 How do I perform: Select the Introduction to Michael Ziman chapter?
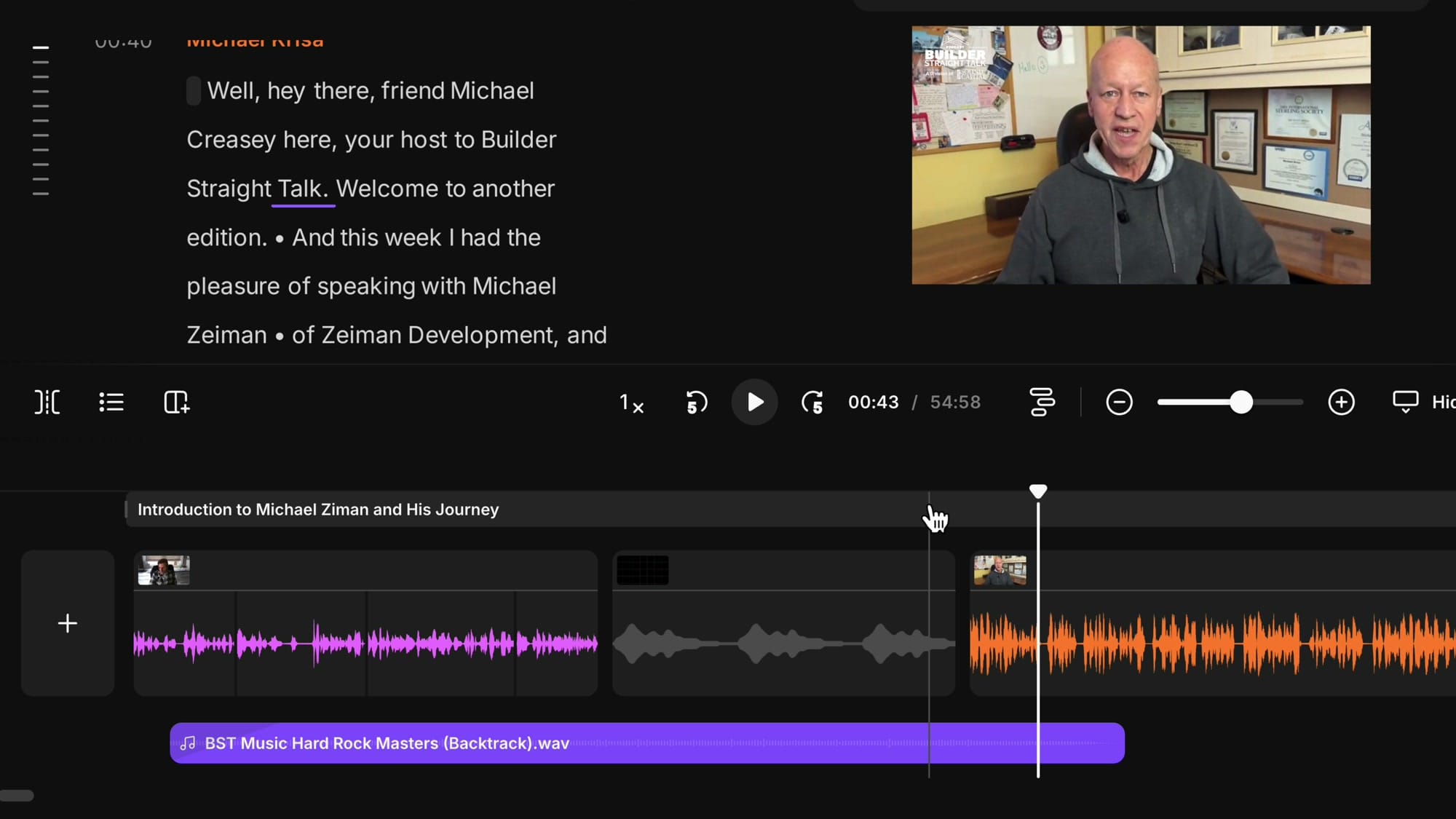pyautogui.click(x=318, y=509)
